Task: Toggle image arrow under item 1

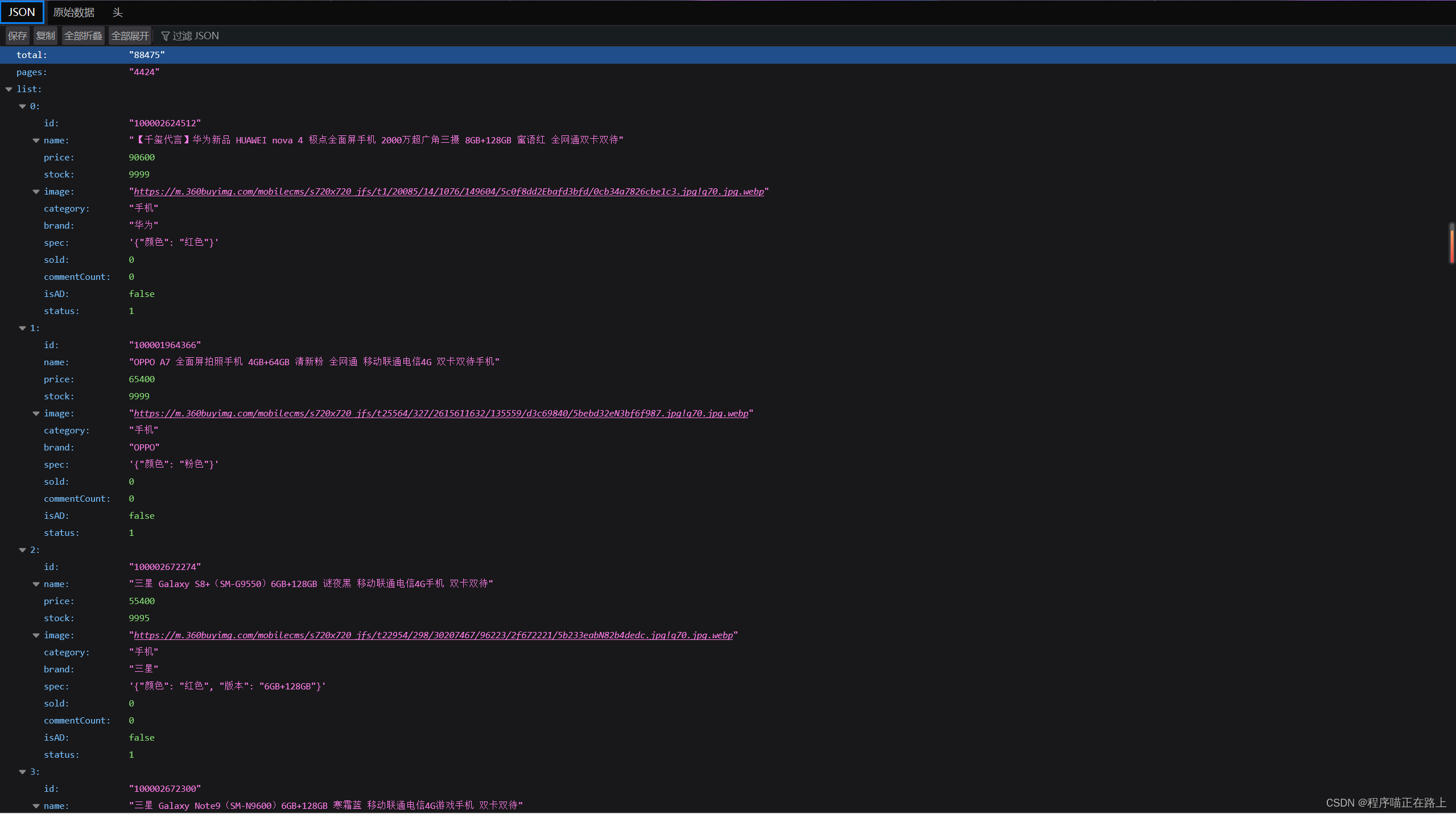Action: pyautogui.click(x=36, y=414)
